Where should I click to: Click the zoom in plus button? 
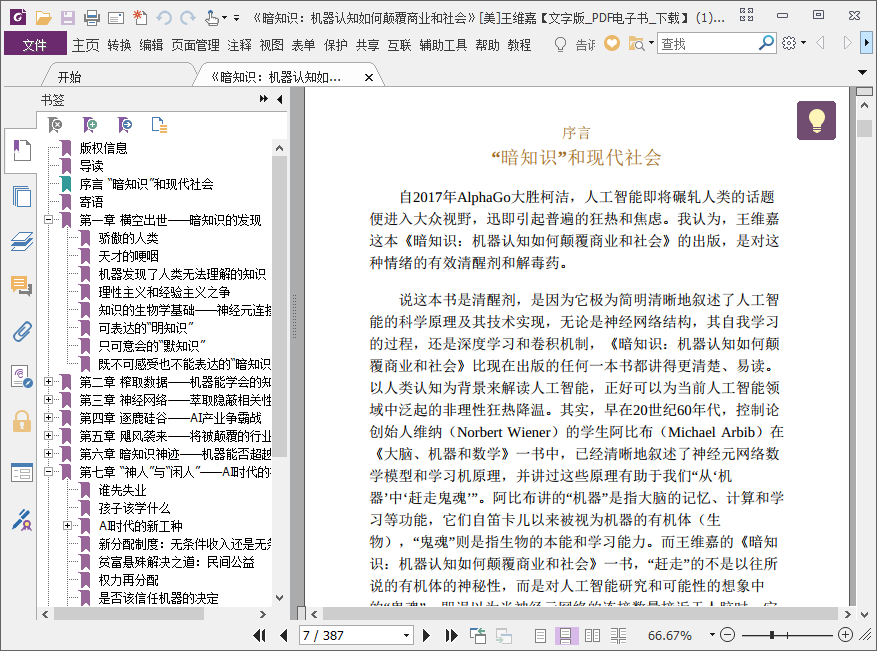coord(845,635)
